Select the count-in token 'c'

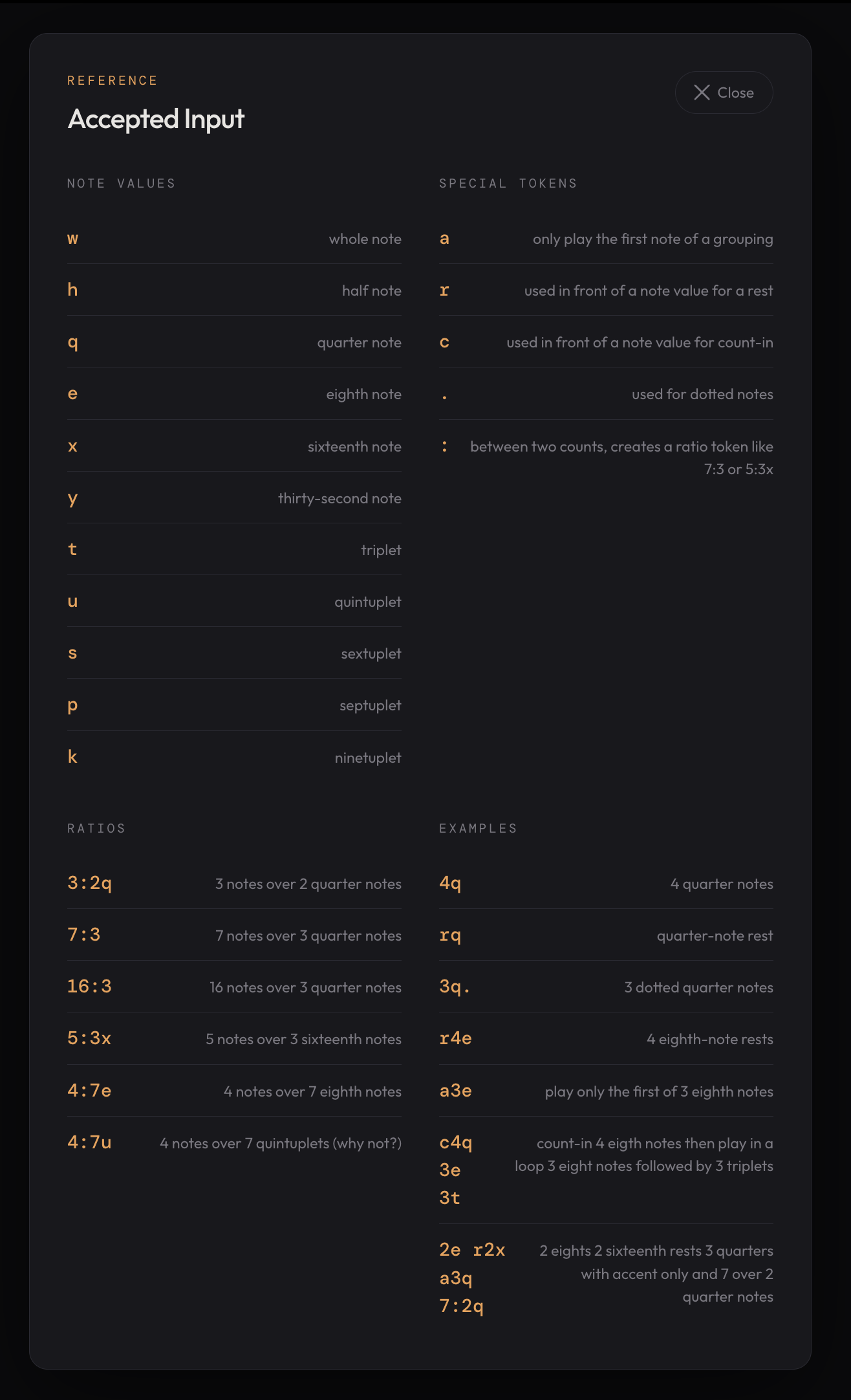pyautogui.click(x=444, y=342)
